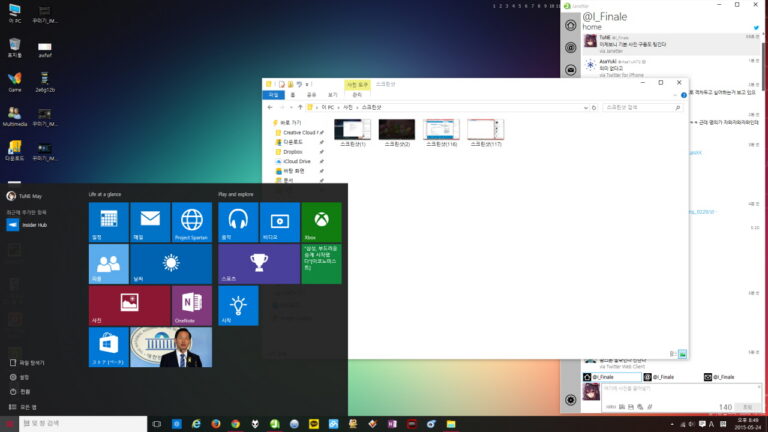Switch Explorer to large icons view
Viewport: 768px width, 432px height.
point(682,354)
